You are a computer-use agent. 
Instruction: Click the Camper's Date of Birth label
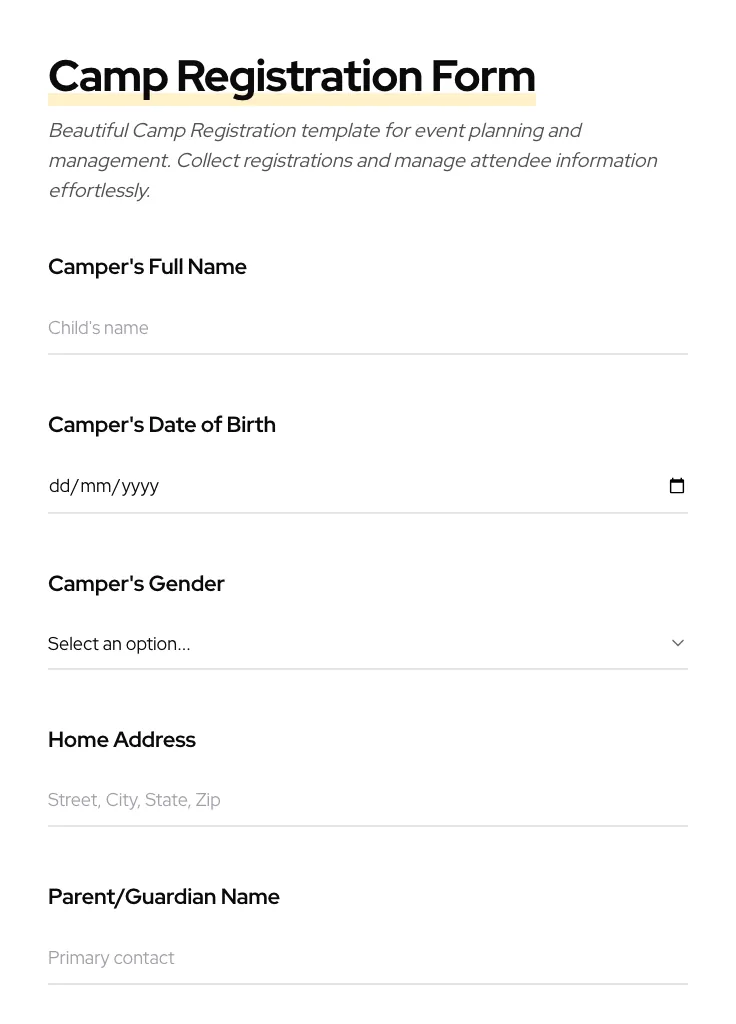click(x=162, y=425)
